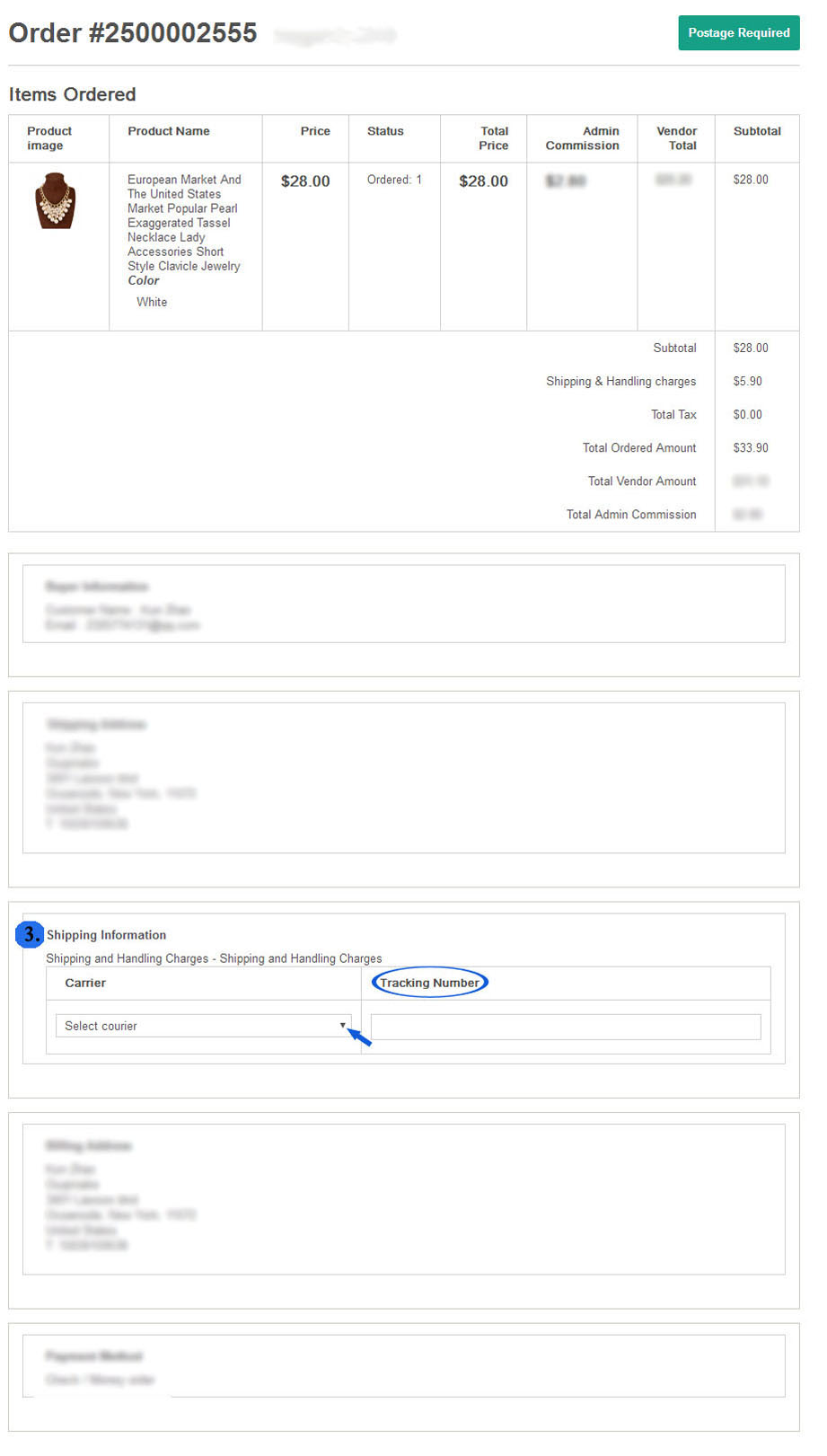
Task: Click the Select courier dropdown arrow
Action: [342, 1025]
